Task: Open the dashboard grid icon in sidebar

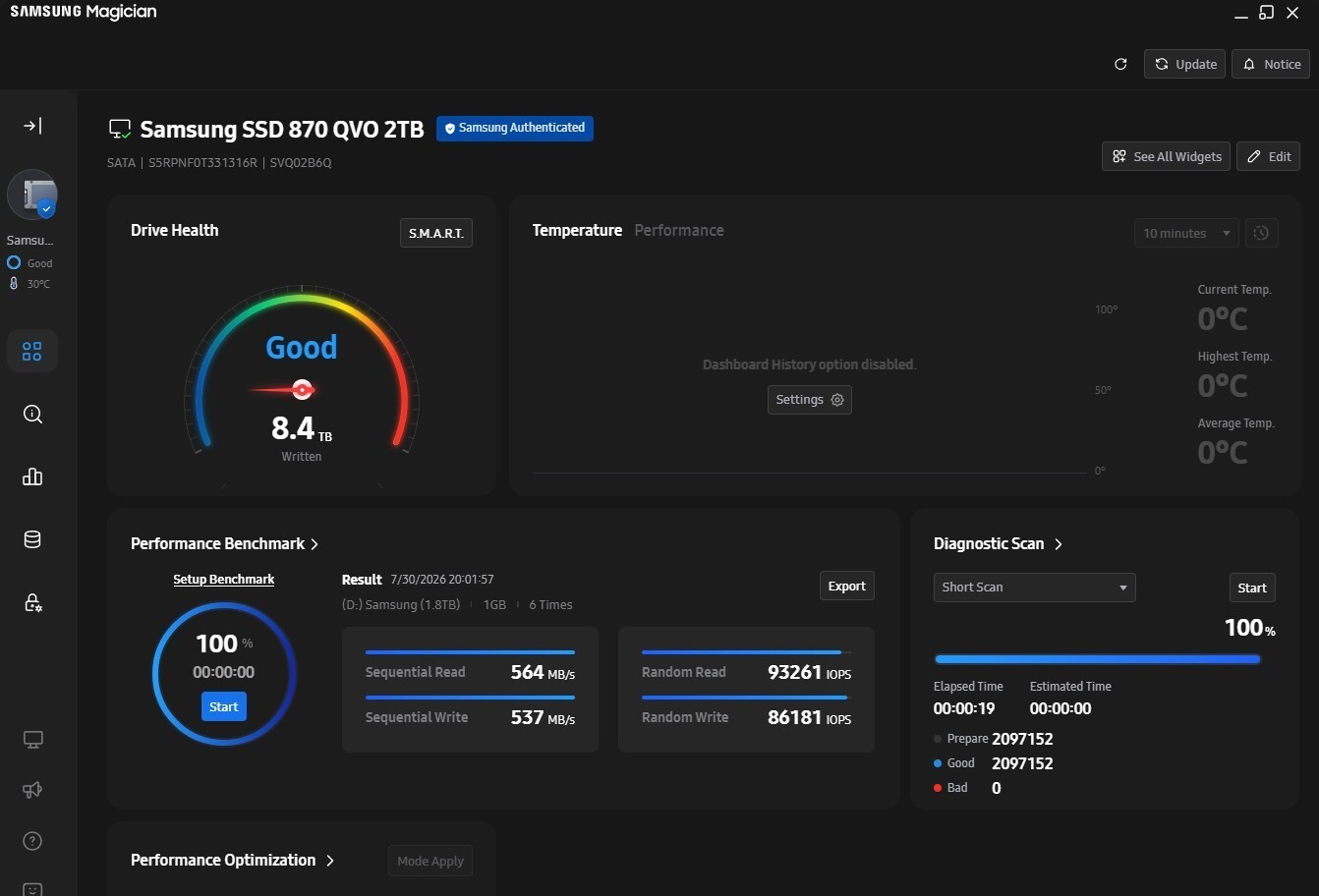Action: [32, 351]
